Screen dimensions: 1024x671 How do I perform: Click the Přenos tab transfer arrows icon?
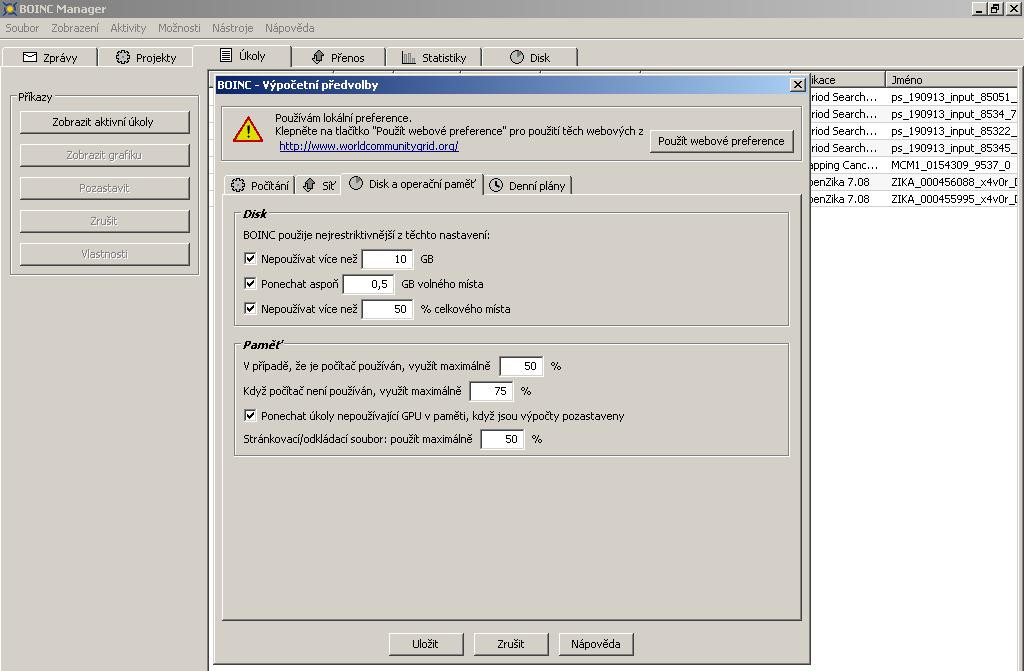(x=318, y=57)
